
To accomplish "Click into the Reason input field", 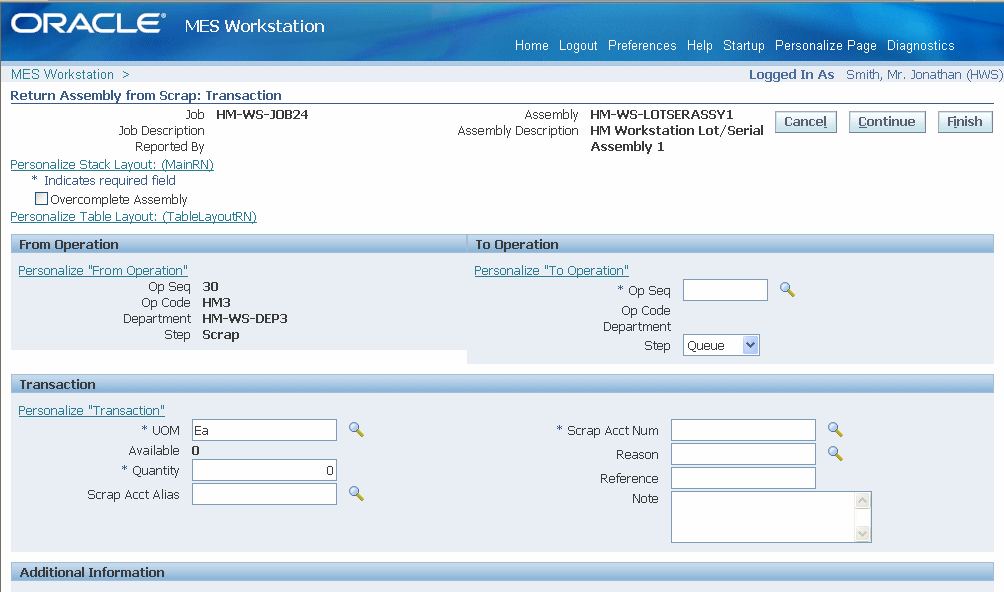I will [x=743, y=454].
